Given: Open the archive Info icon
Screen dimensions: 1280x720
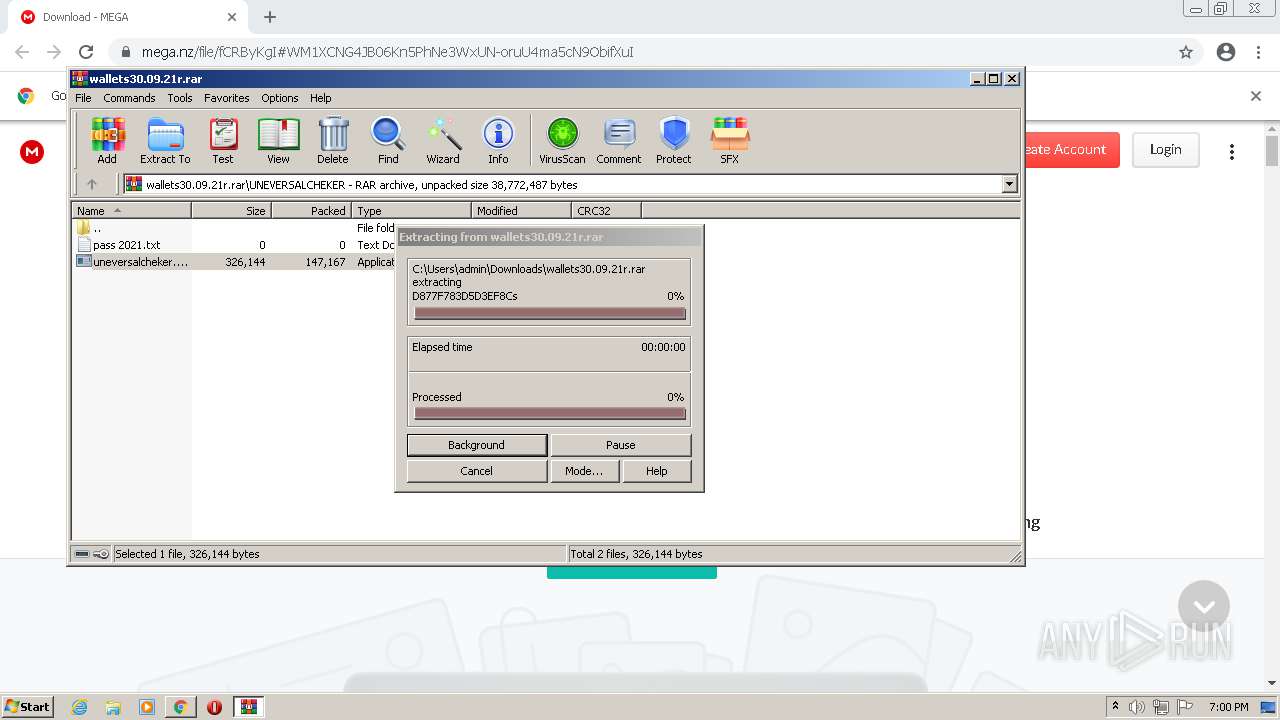Looking at the screenshot, I should [x=498, y=140].
